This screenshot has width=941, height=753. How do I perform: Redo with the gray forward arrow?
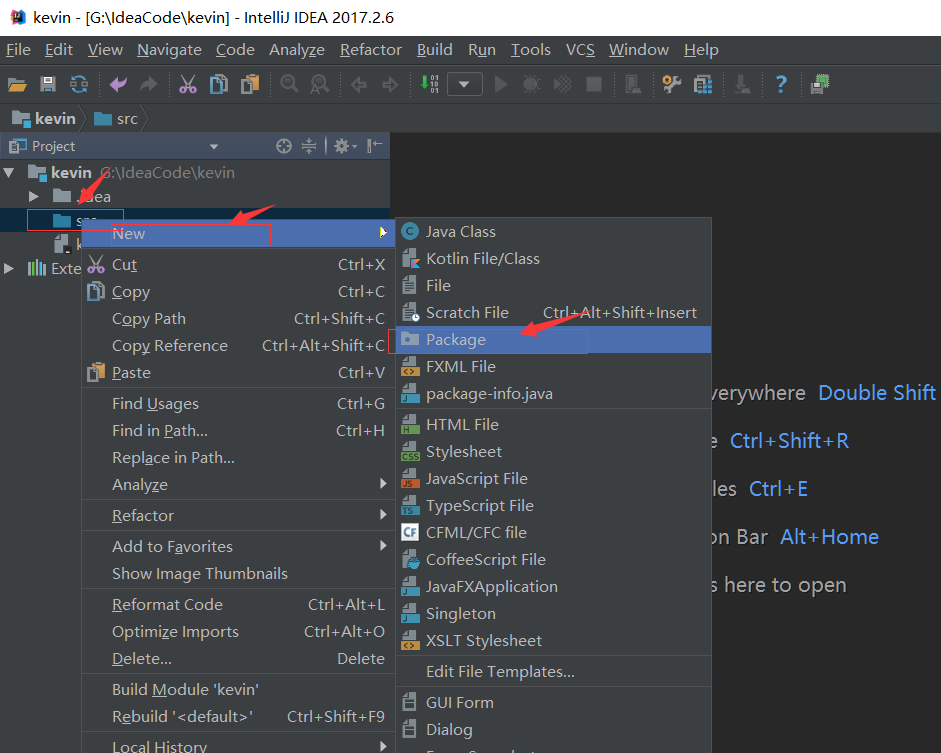tap(148, 85)
